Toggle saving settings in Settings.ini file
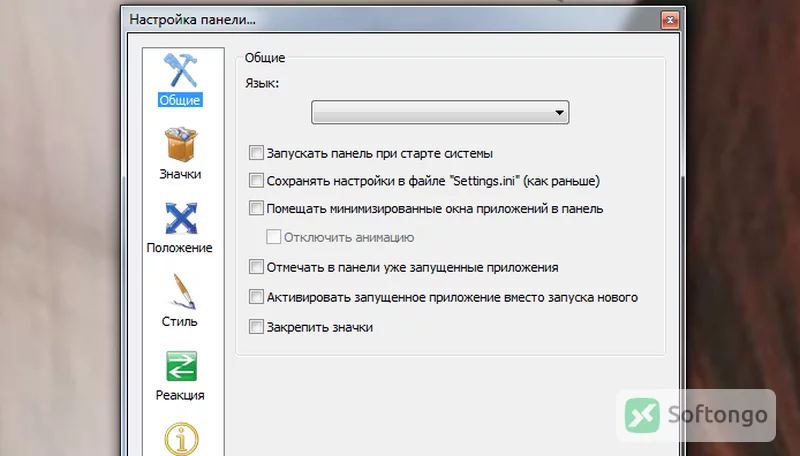 (256, 180)
